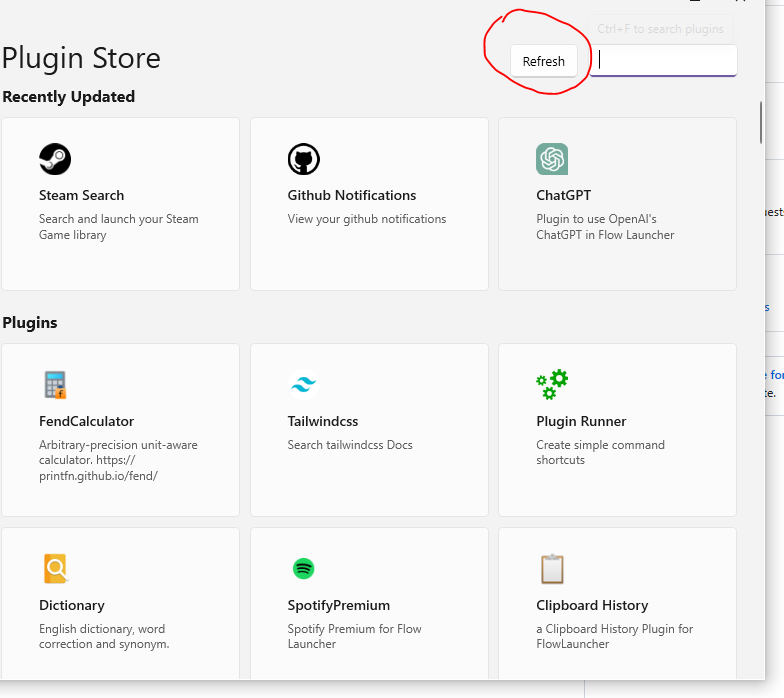Click the FendCalculator calculator icon
The image size is (784, 698).
(x=55, y=384)
